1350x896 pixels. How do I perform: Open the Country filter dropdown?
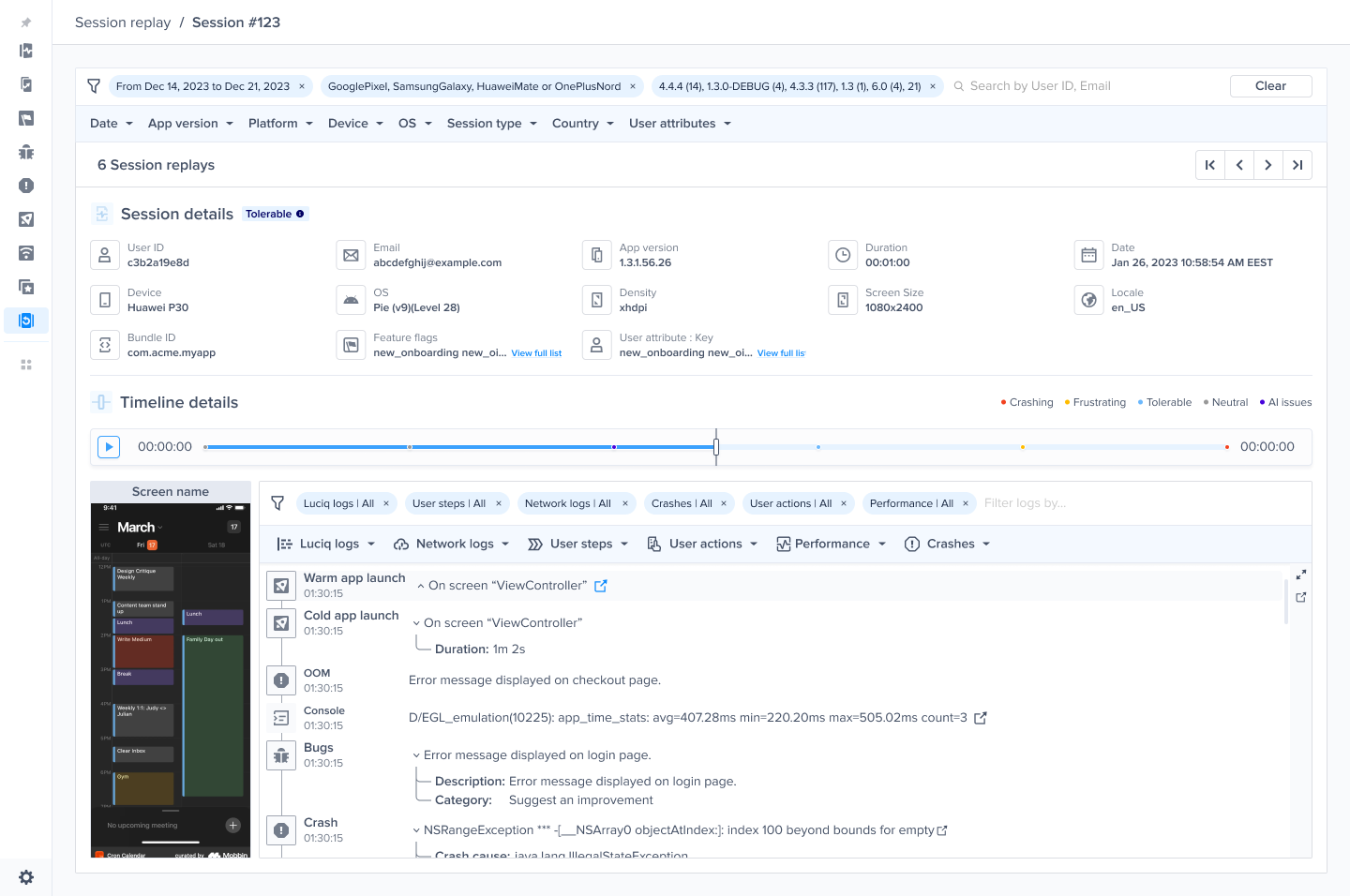pyautogui.click(x=583, y=124)
